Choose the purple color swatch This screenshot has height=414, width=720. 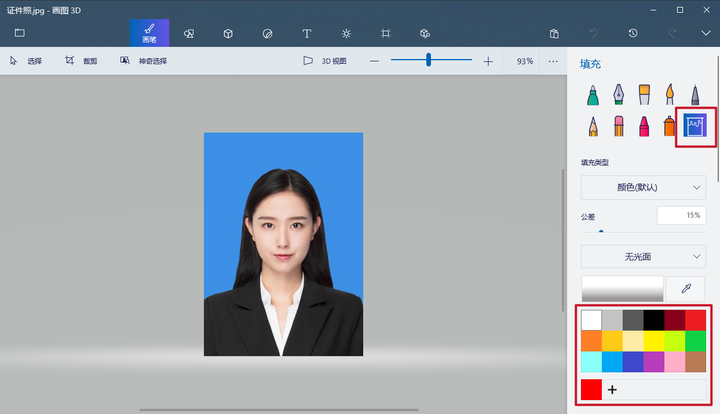pos(654,362)
